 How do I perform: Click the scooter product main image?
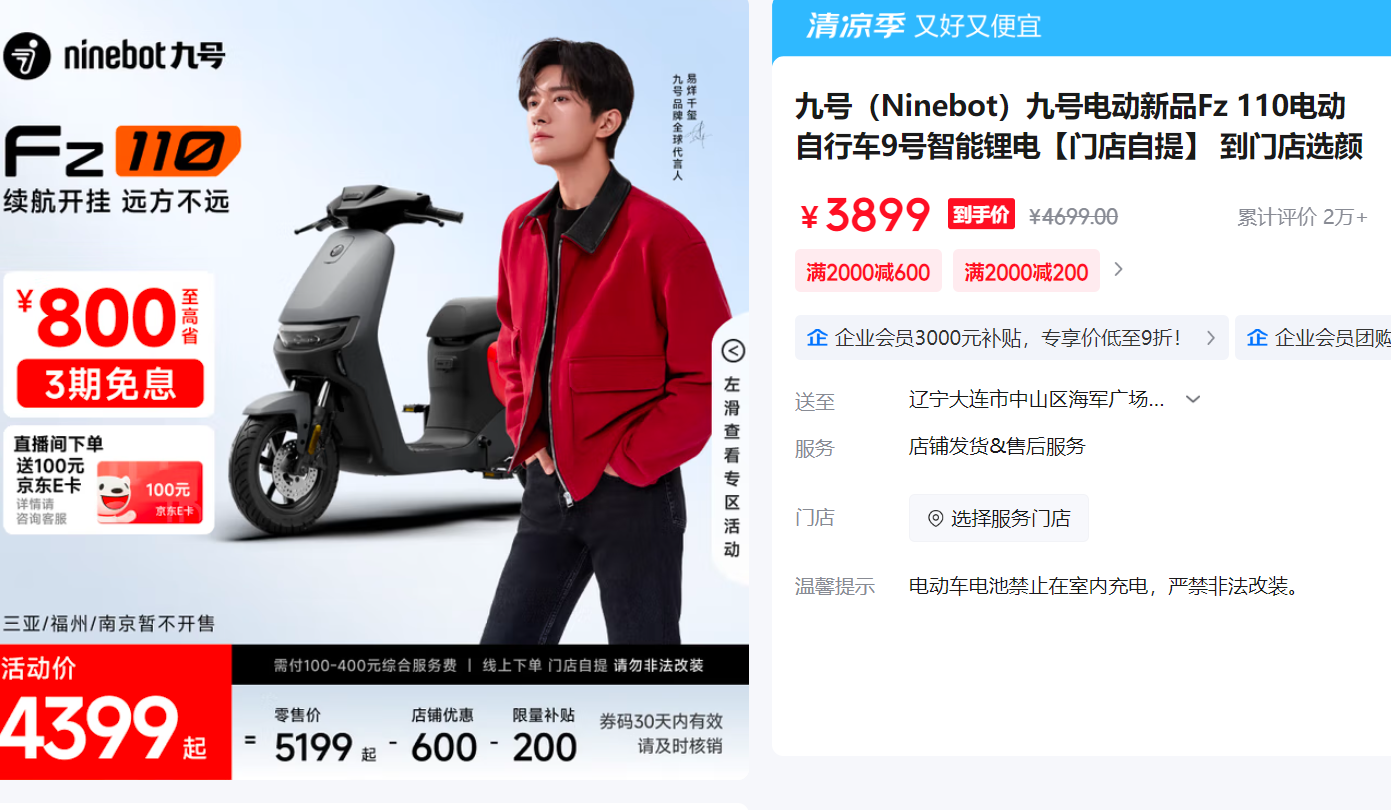374,390
